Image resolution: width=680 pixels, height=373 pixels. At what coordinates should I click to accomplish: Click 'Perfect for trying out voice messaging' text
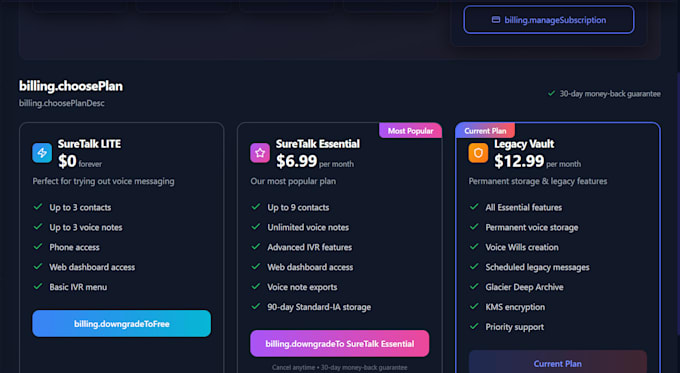[x=103, y=181]
